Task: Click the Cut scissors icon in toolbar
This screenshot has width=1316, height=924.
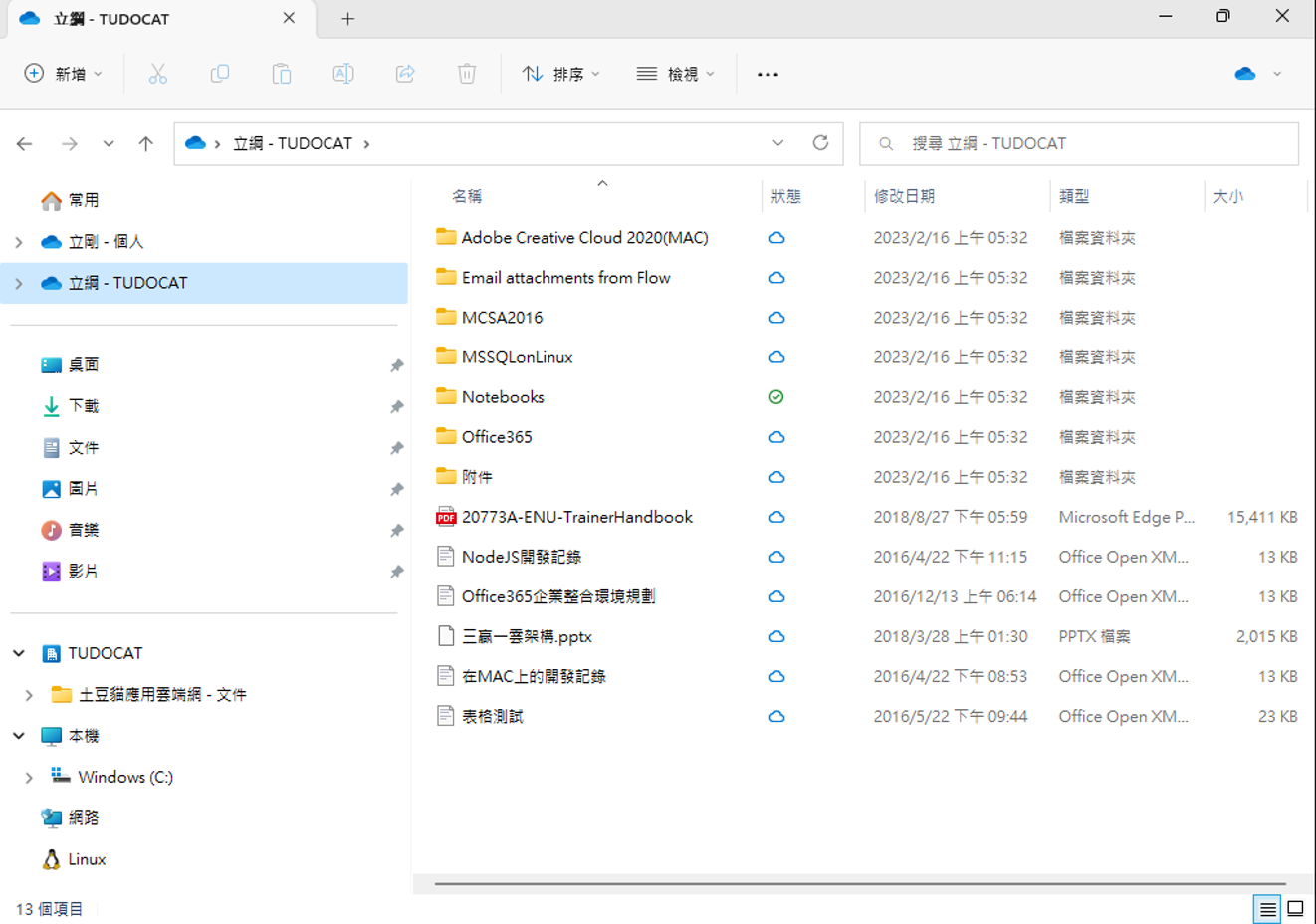Action: (158, 74)
